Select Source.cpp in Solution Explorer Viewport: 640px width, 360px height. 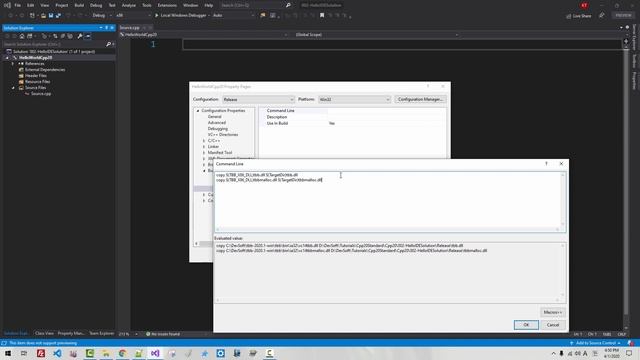41,94
